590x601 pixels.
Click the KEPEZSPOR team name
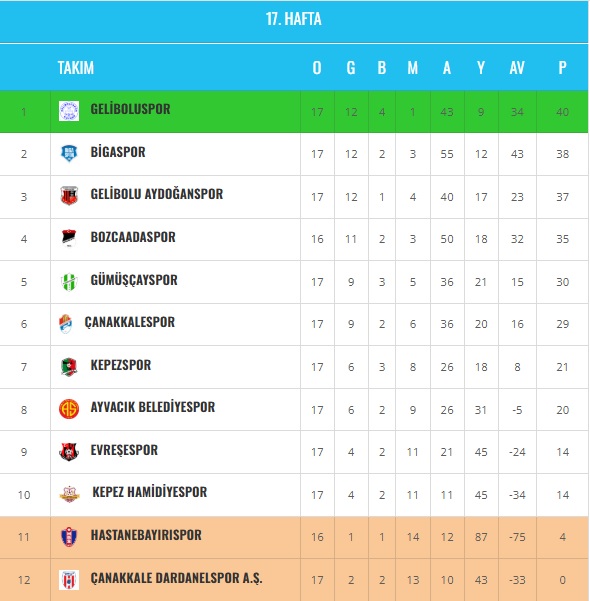click(121, 365)
